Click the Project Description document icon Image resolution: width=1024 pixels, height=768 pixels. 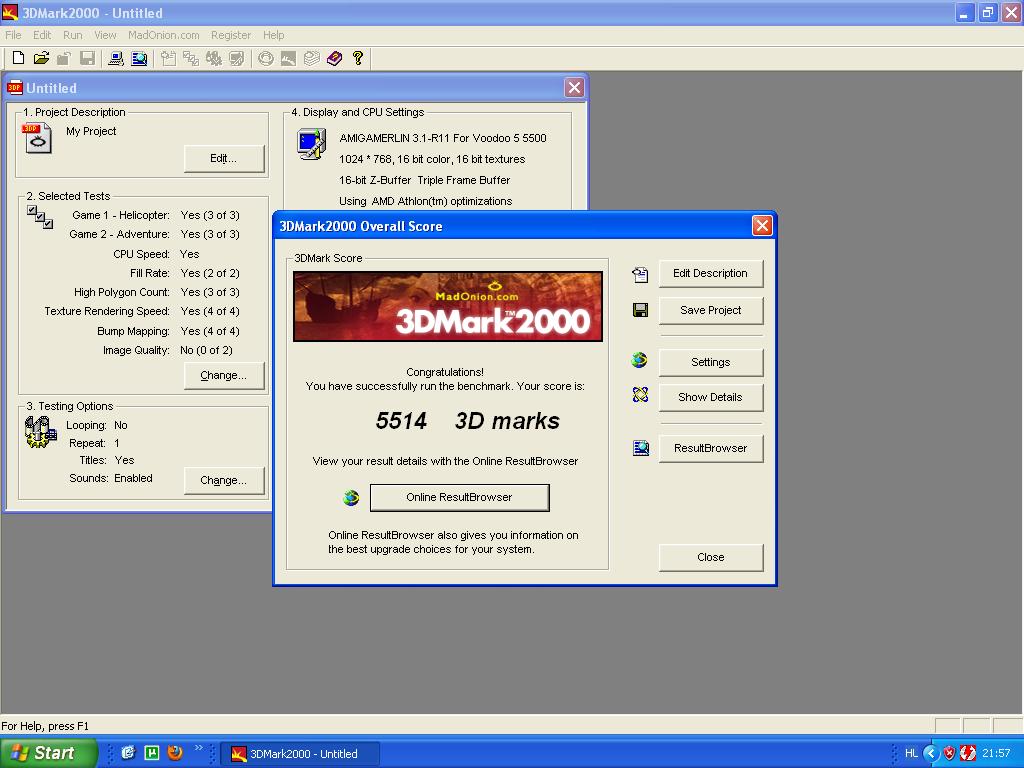point(37,138)
